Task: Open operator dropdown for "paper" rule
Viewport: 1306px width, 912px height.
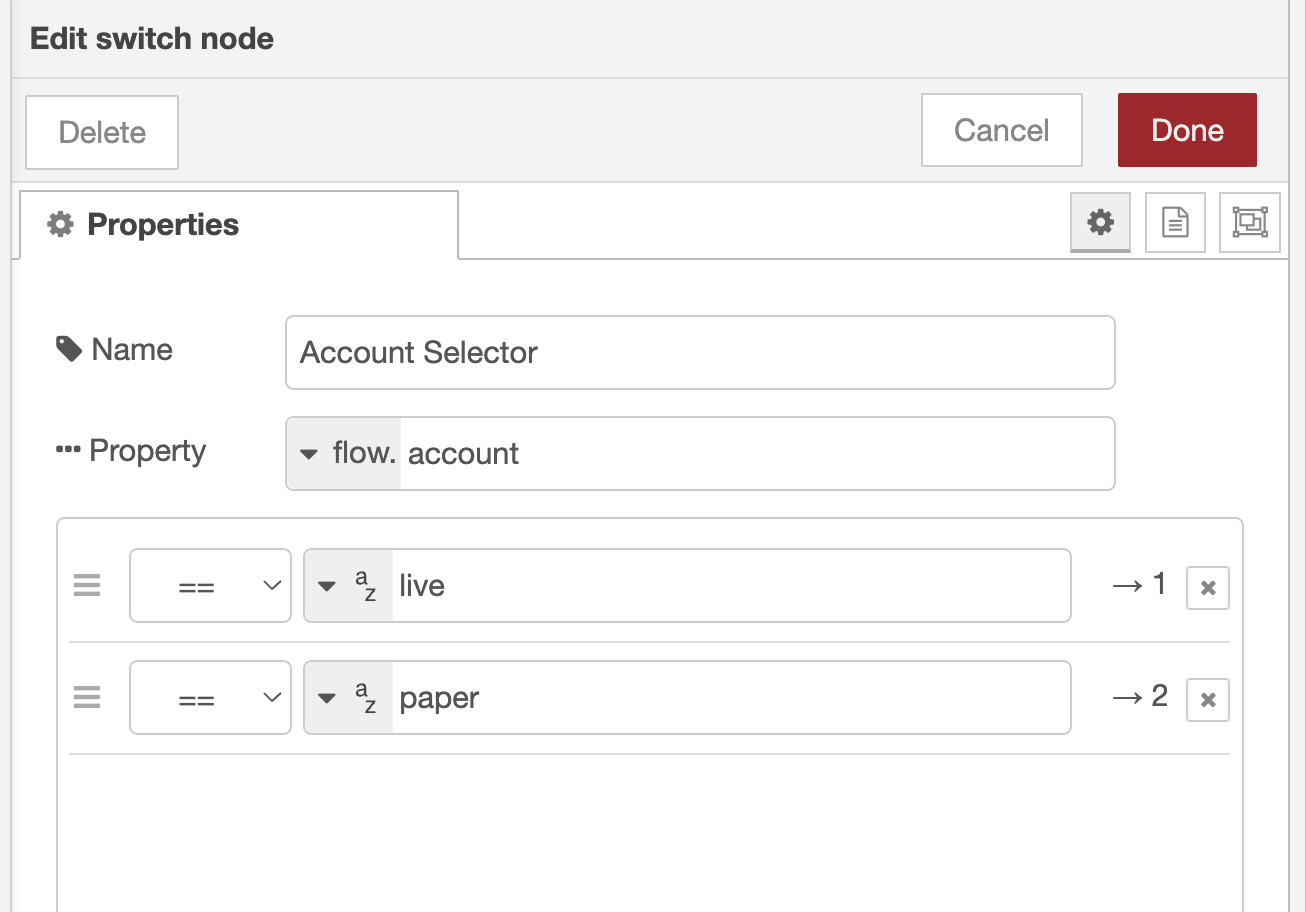Action: click(210, 698)
